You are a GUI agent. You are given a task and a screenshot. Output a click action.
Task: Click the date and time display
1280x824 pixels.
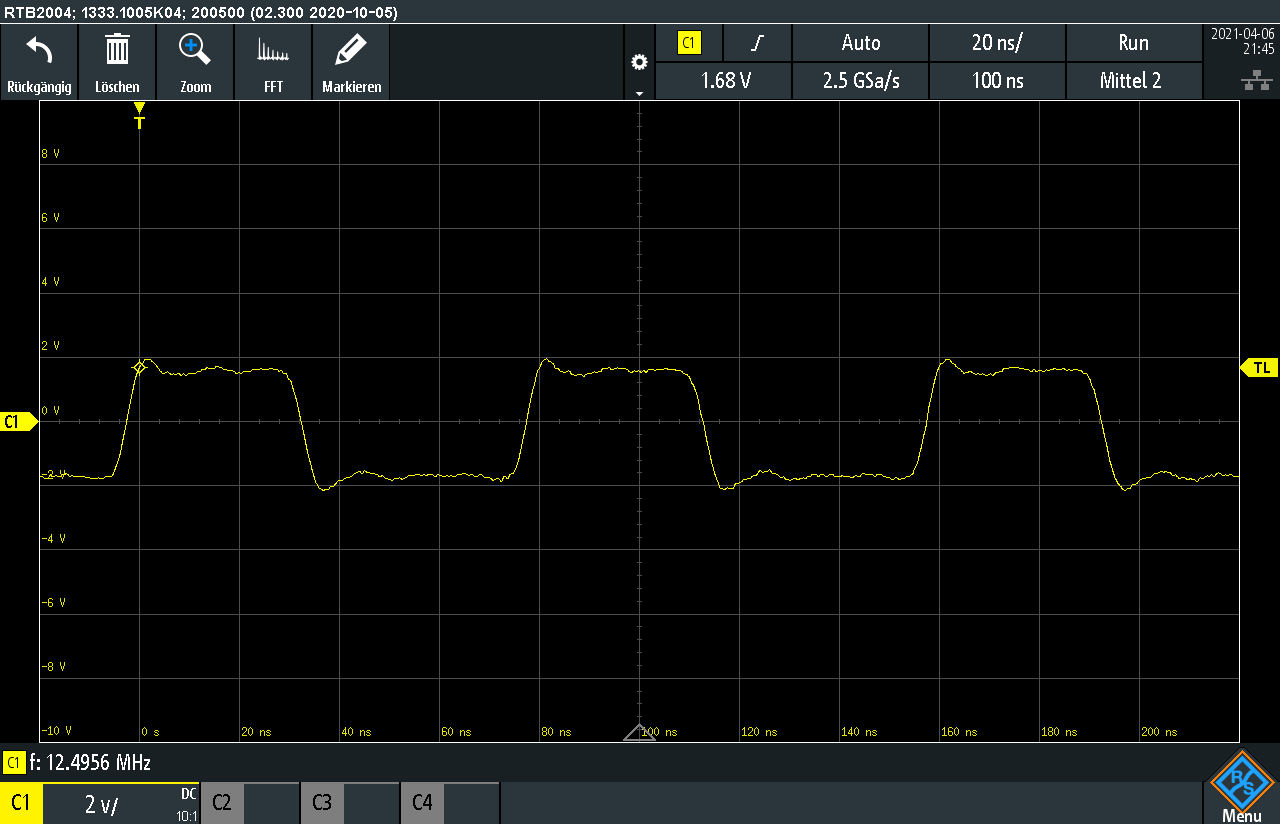1242,41
